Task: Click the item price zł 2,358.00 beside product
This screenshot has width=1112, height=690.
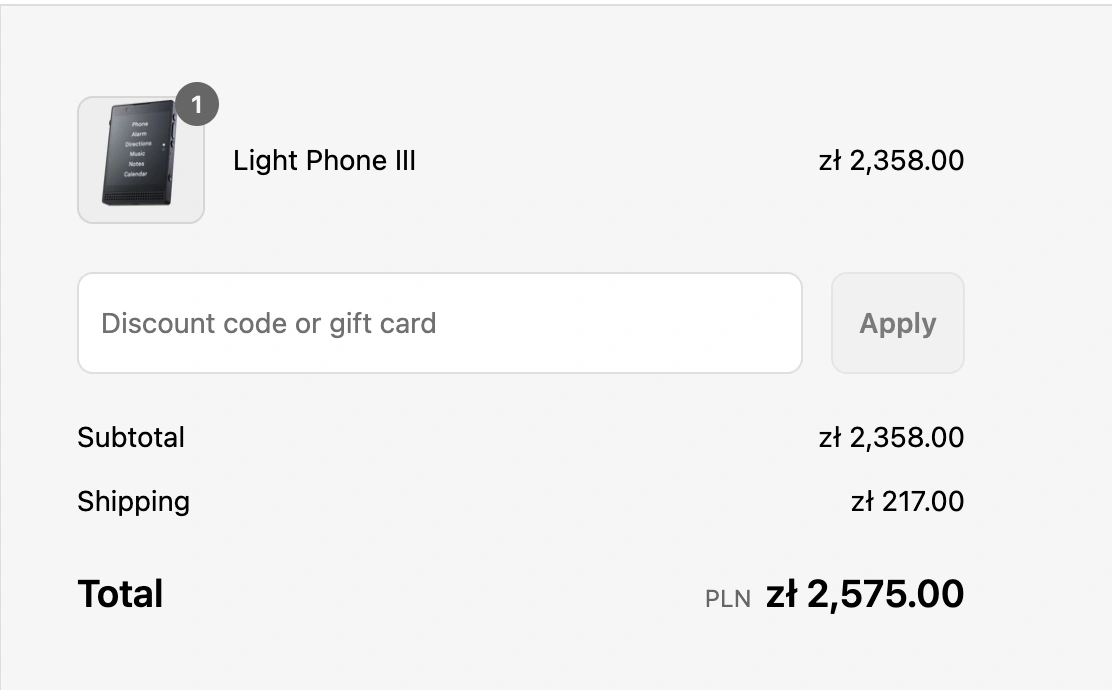Action: [891, 160]
